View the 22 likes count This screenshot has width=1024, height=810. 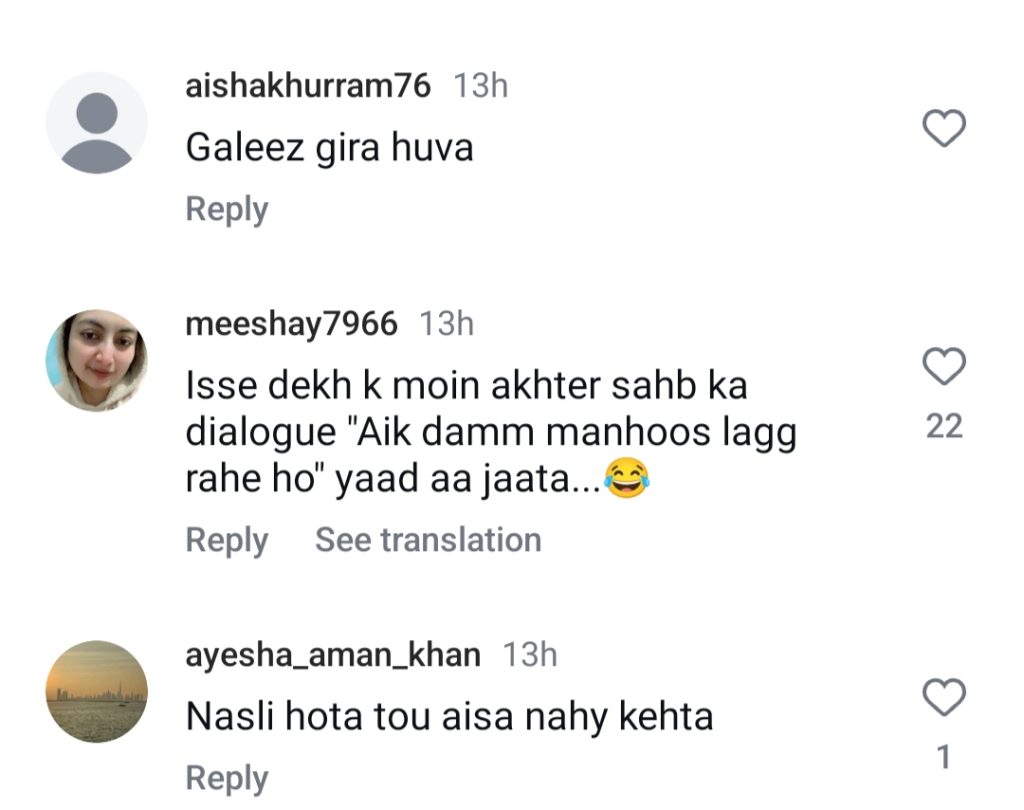point(944,427)
